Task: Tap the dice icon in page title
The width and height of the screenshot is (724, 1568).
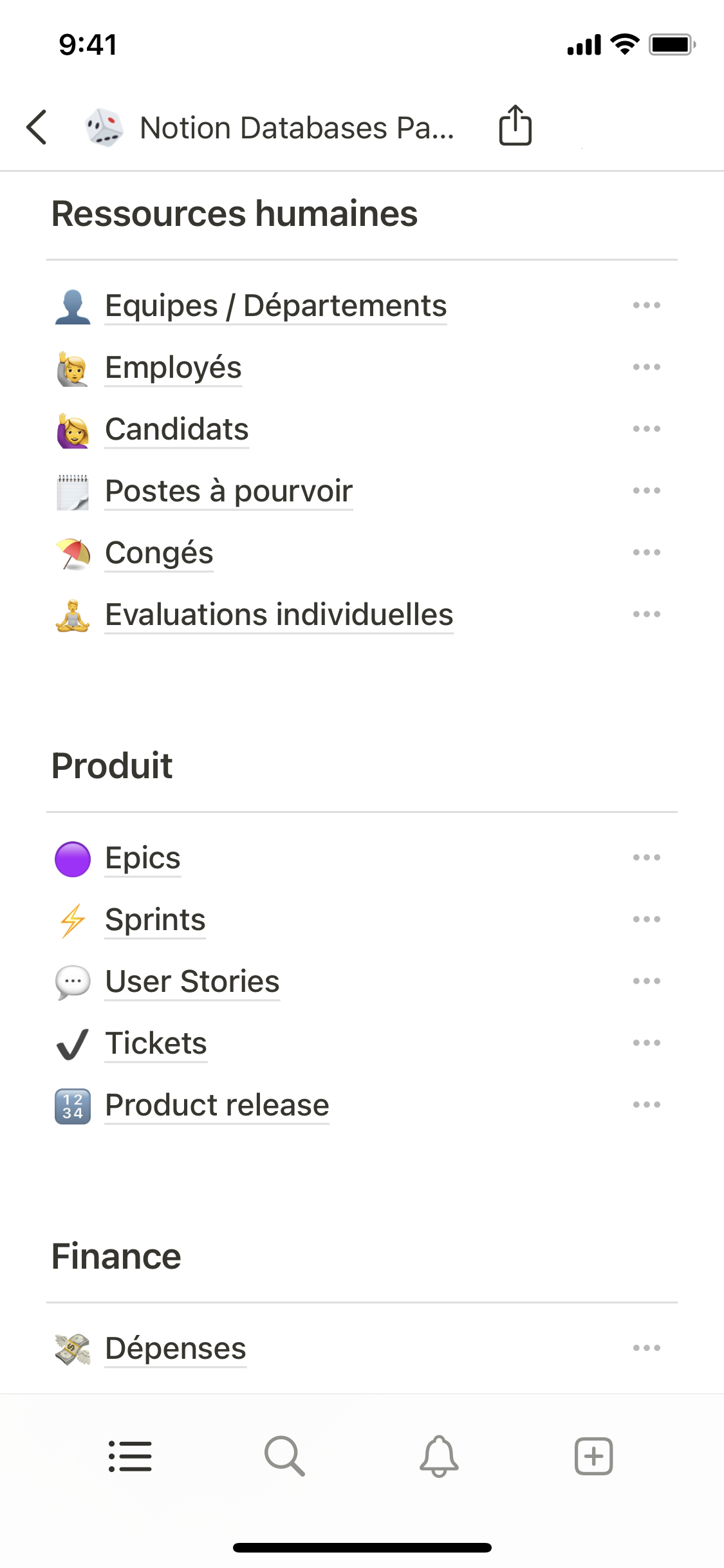Action: [104, 127]
